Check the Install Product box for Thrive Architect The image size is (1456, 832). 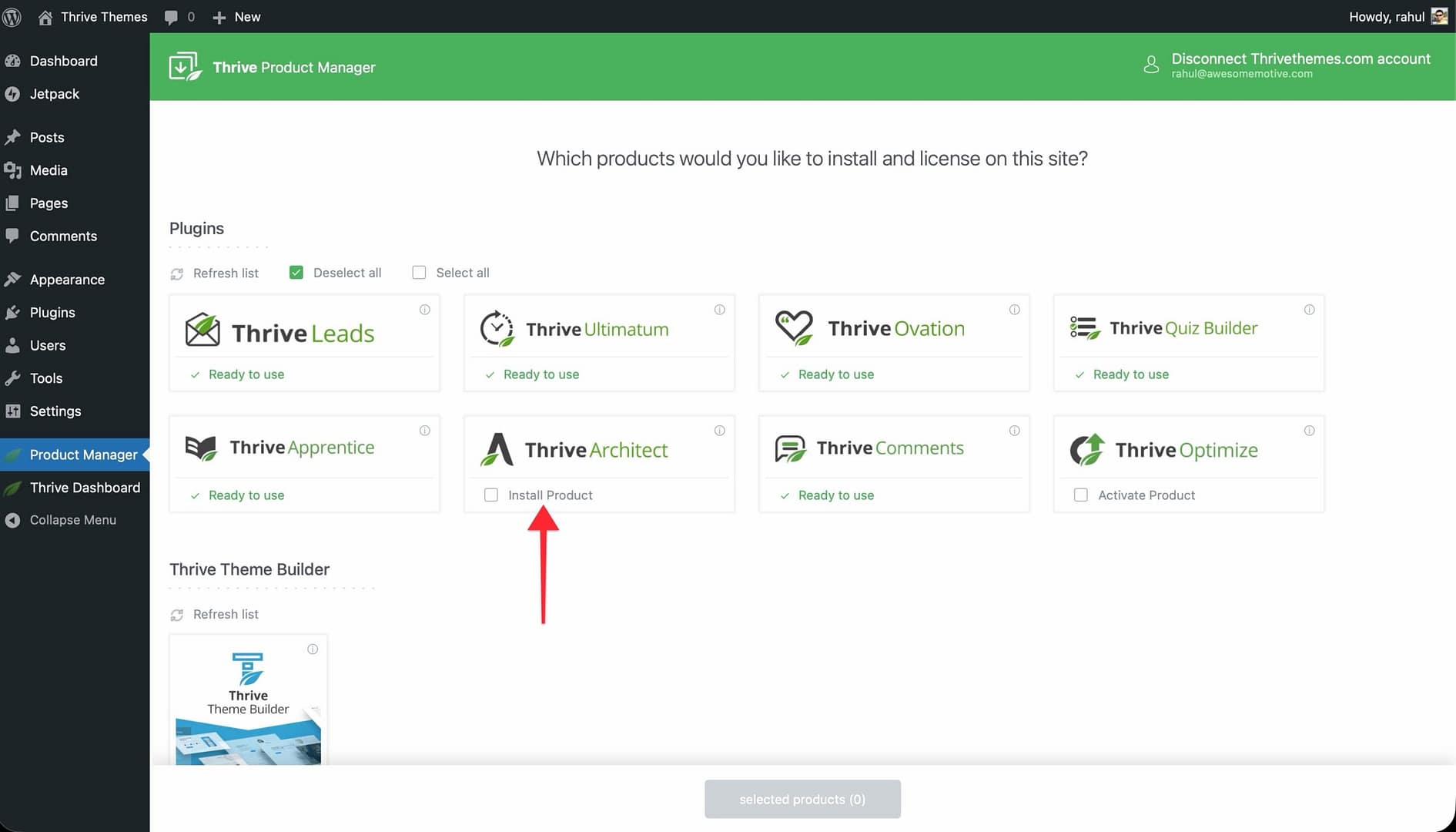coord(491,495)
